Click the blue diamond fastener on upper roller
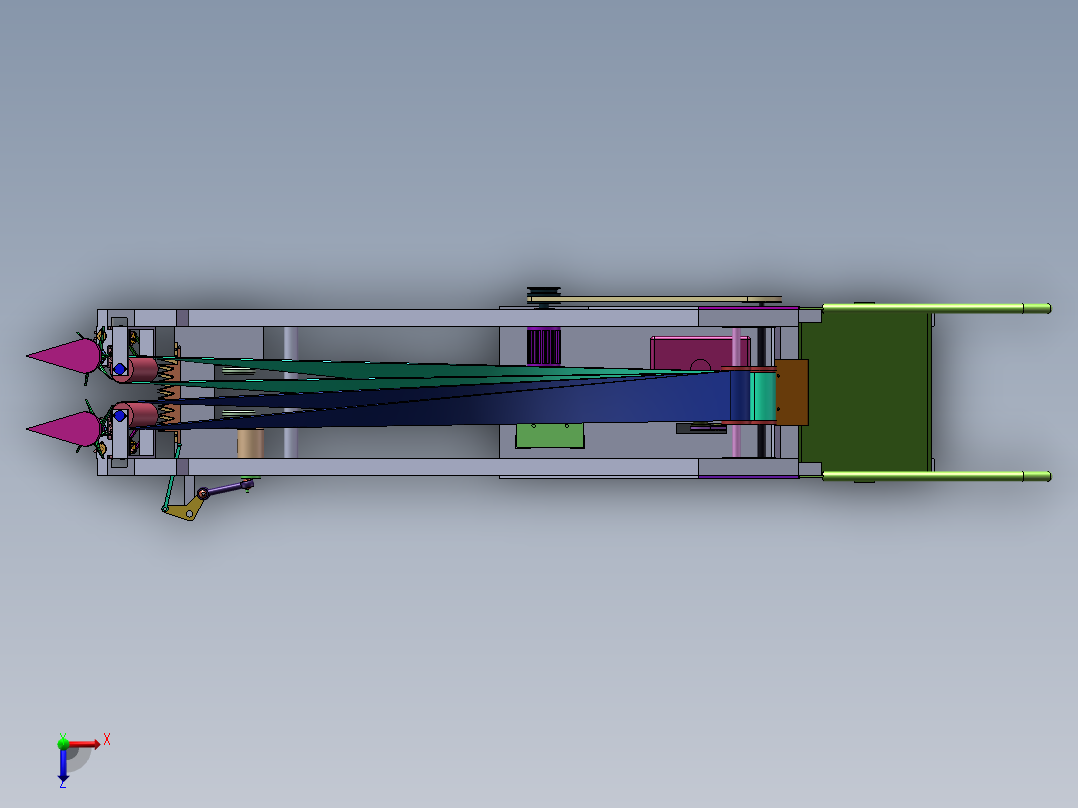This screenshot has height=808, width=1078. (119, 368)
